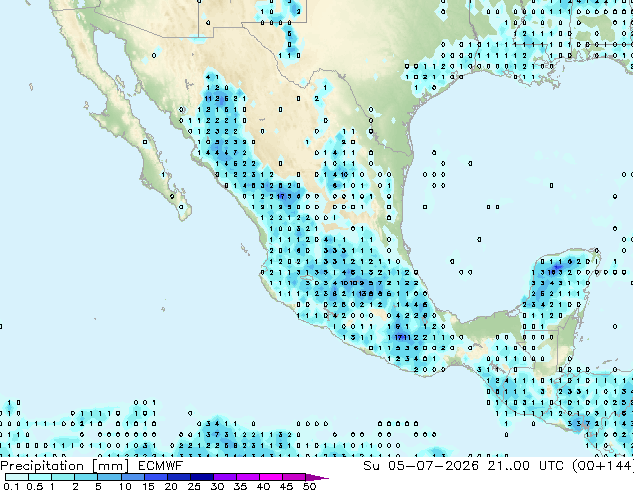Click the '21..00' forecast time text
Image resolution: width=634 pixels, height=490 pixels.
[x=508, y=466]
